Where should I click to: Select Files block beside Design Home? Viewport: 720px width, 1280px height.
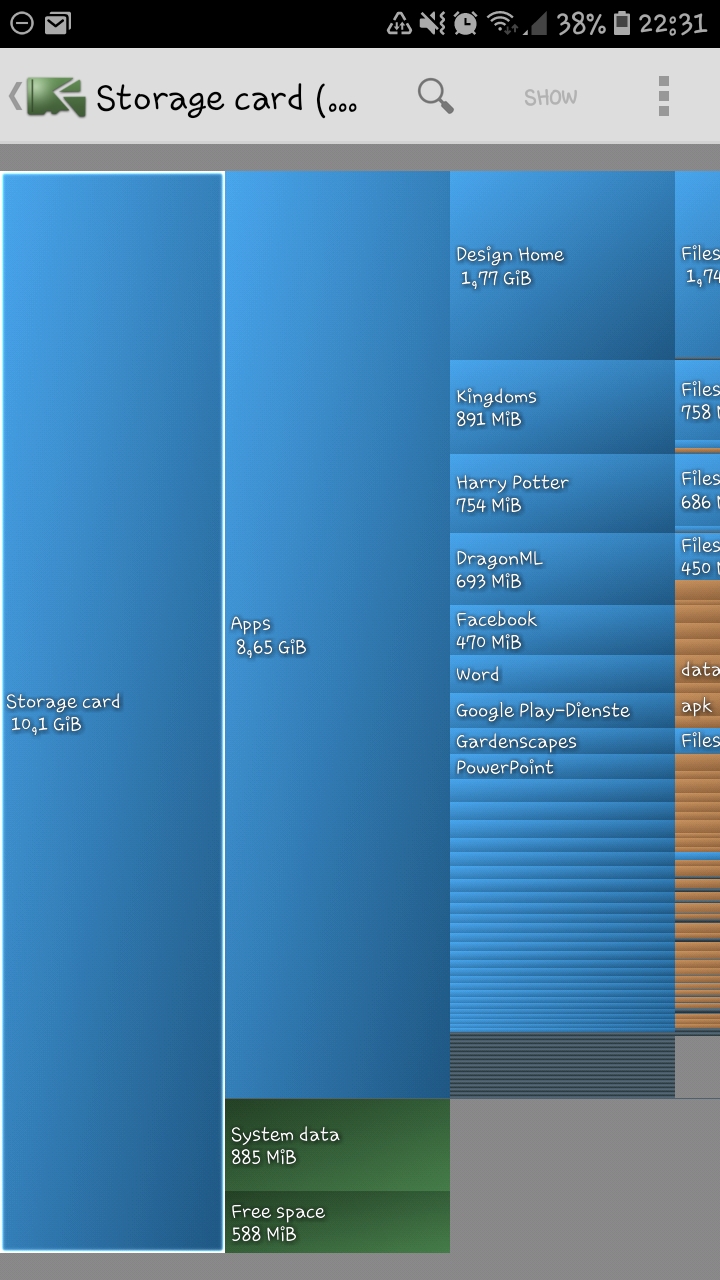tap(698, 266)
